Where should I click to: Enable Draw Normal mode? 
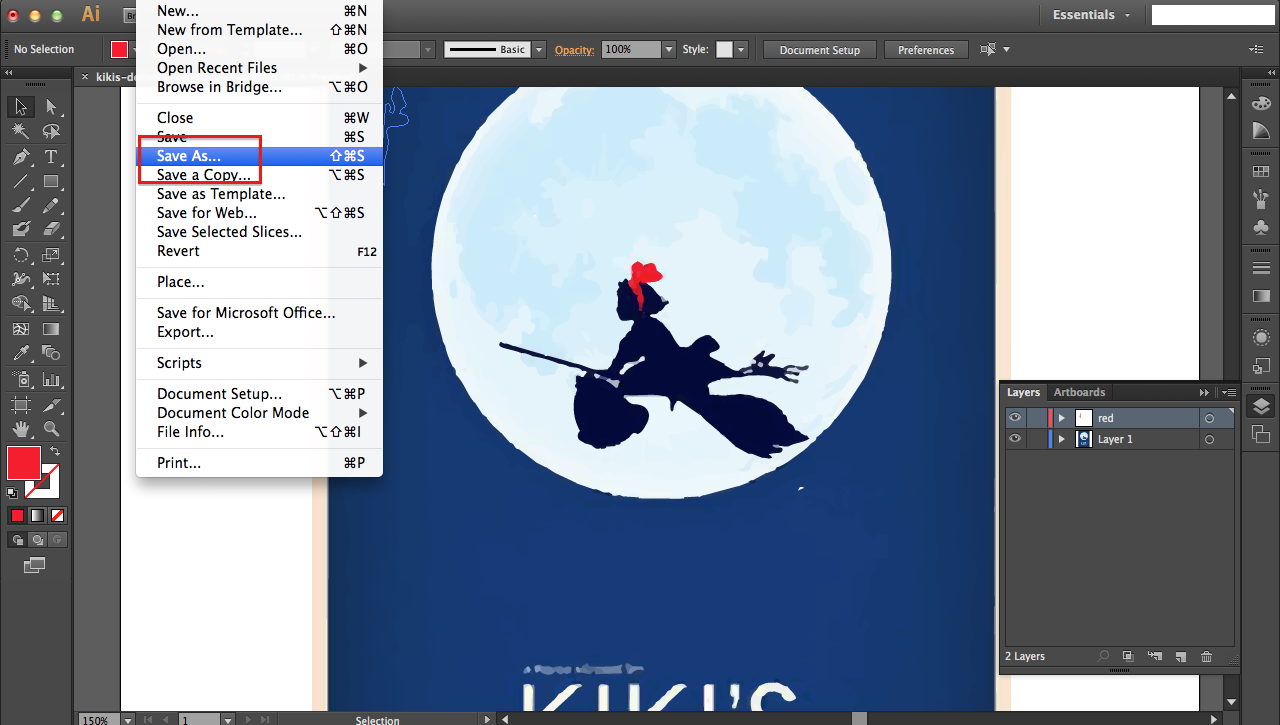pos(17,540)
